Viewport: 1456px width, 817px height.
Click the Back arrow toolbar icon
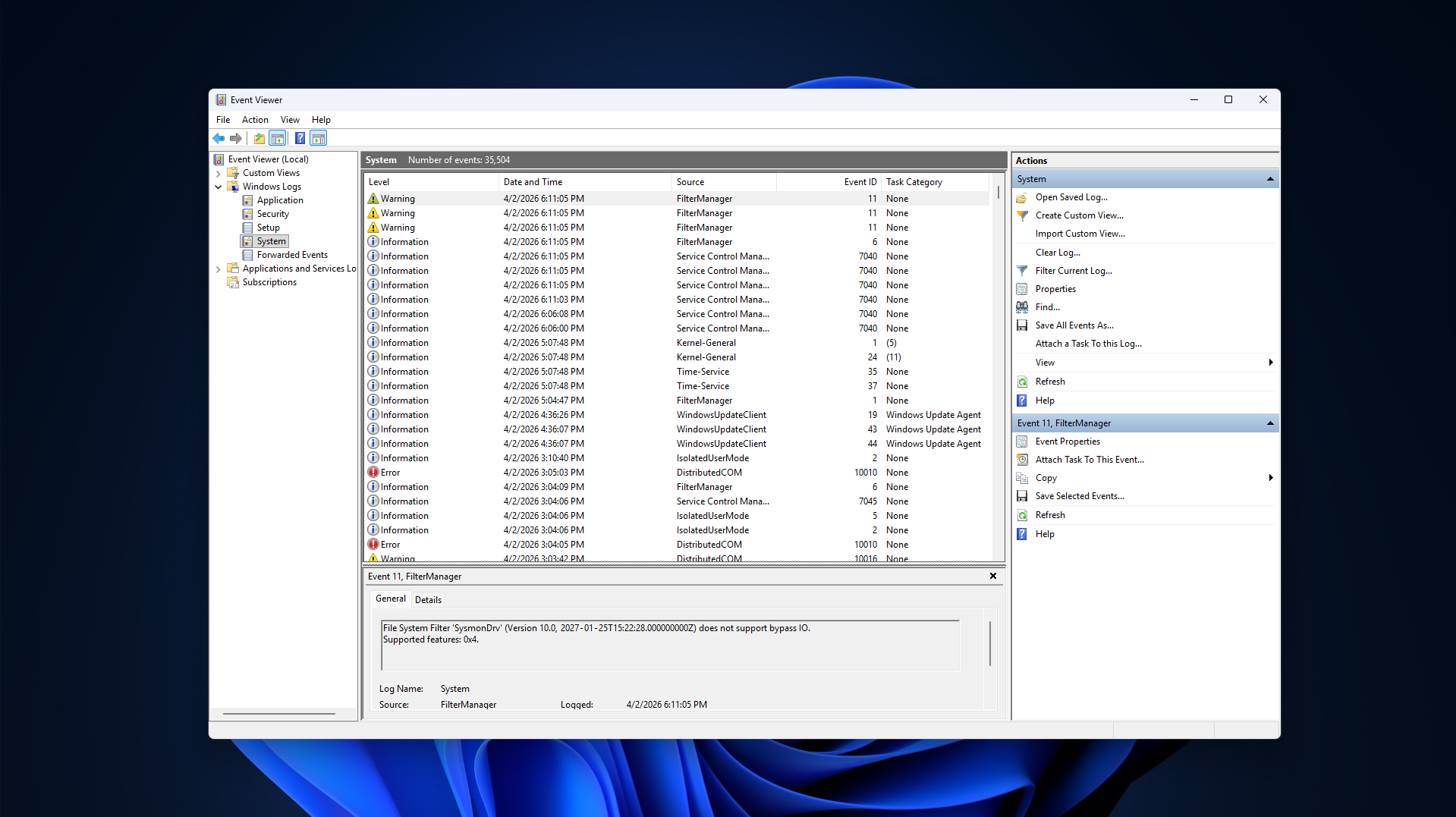tap(219, 138)
